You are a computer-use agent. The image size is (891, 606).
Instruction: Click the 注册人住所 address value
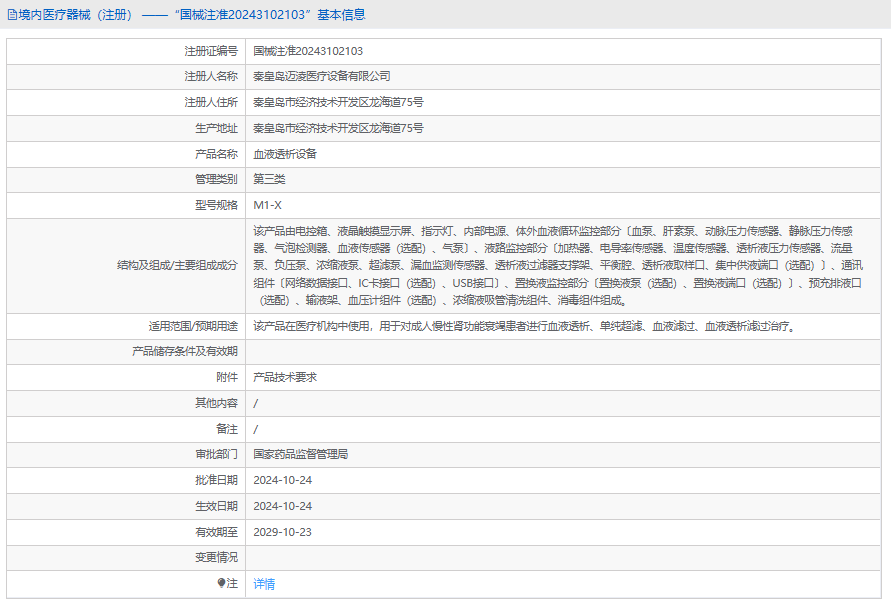338,102
